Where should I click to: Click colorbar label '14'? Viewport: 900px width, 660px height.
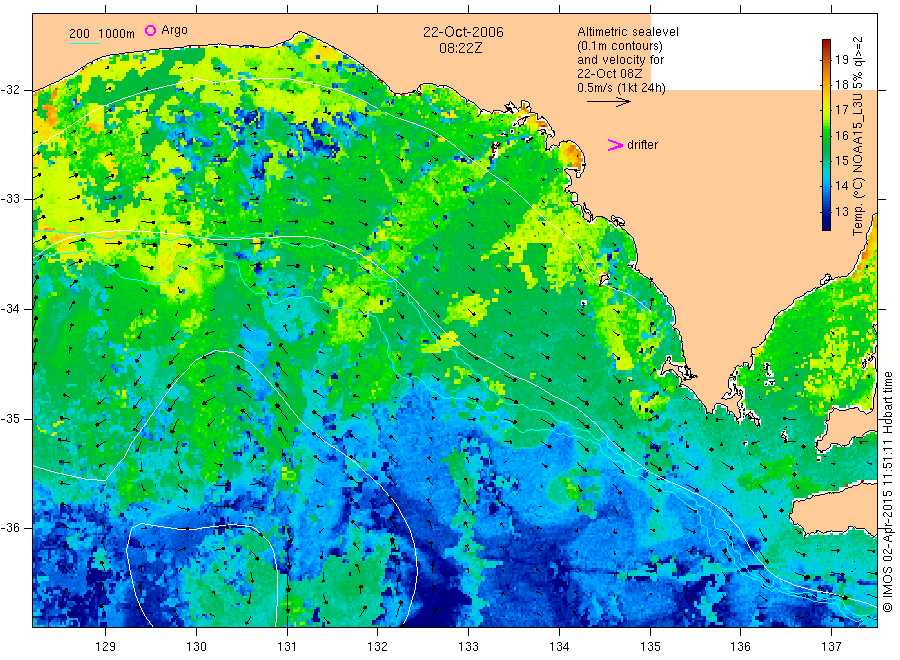coord(841,185)
